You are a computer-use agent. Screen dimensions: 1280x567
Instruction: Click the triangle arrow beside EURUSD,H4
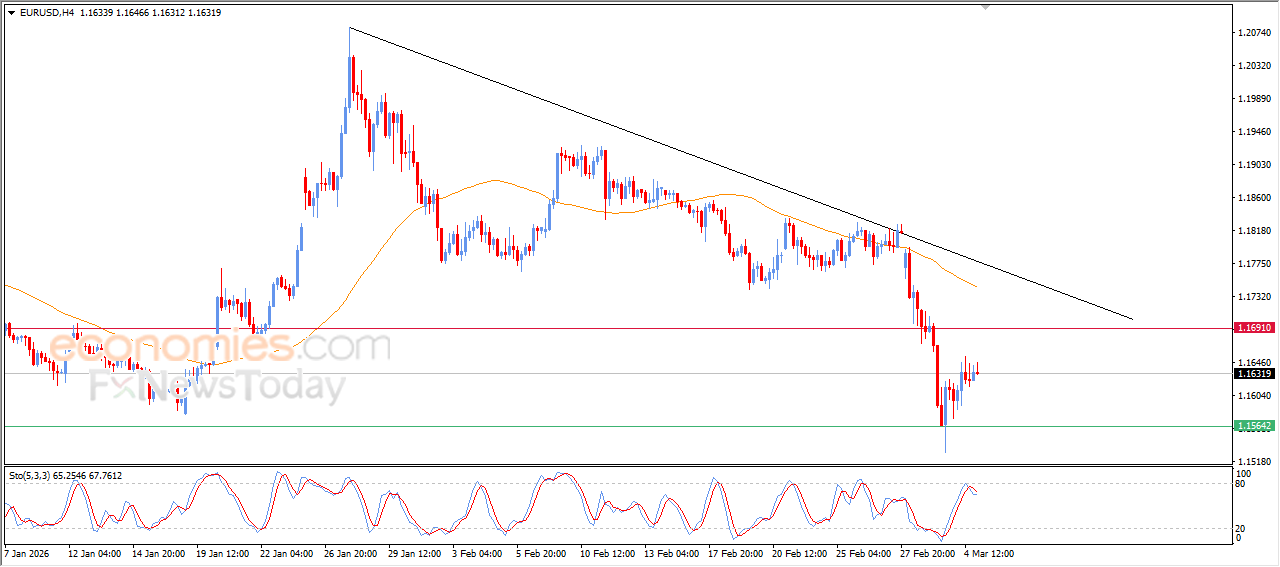tap(11, 12)
